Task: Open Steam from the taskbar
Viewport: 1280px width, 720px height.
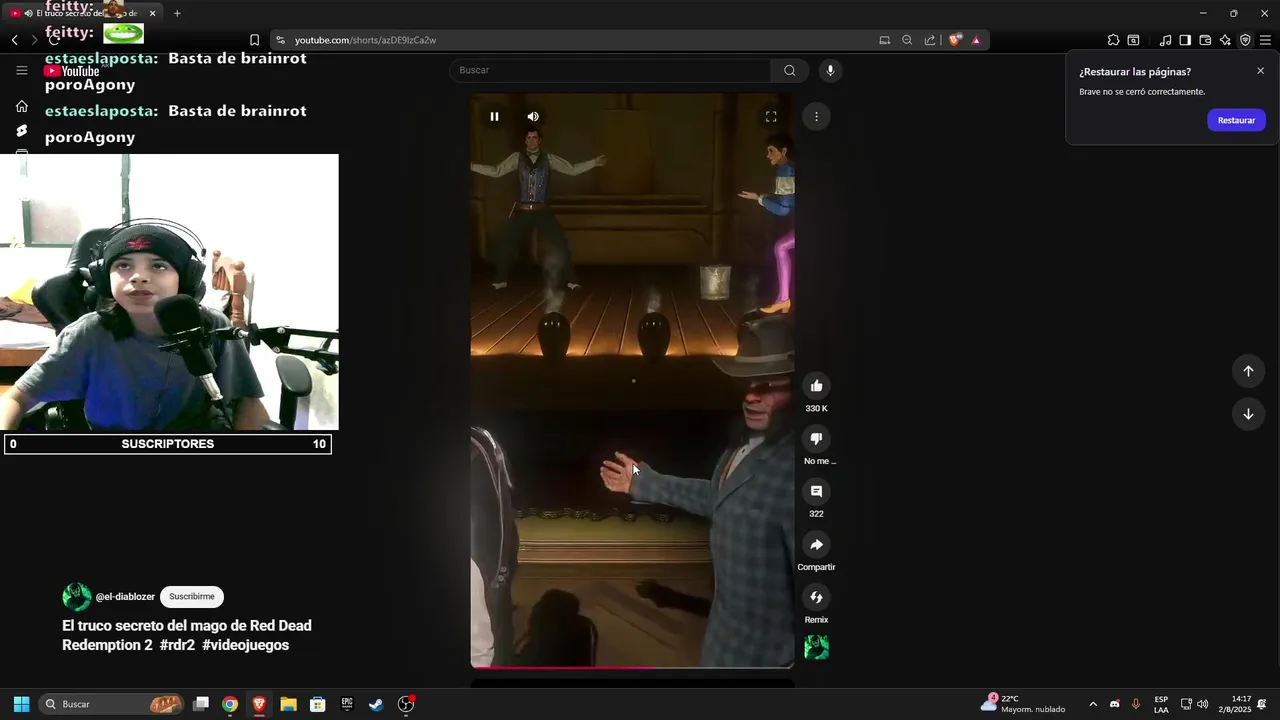Action: pyautogui.click(x=376, y=704)
